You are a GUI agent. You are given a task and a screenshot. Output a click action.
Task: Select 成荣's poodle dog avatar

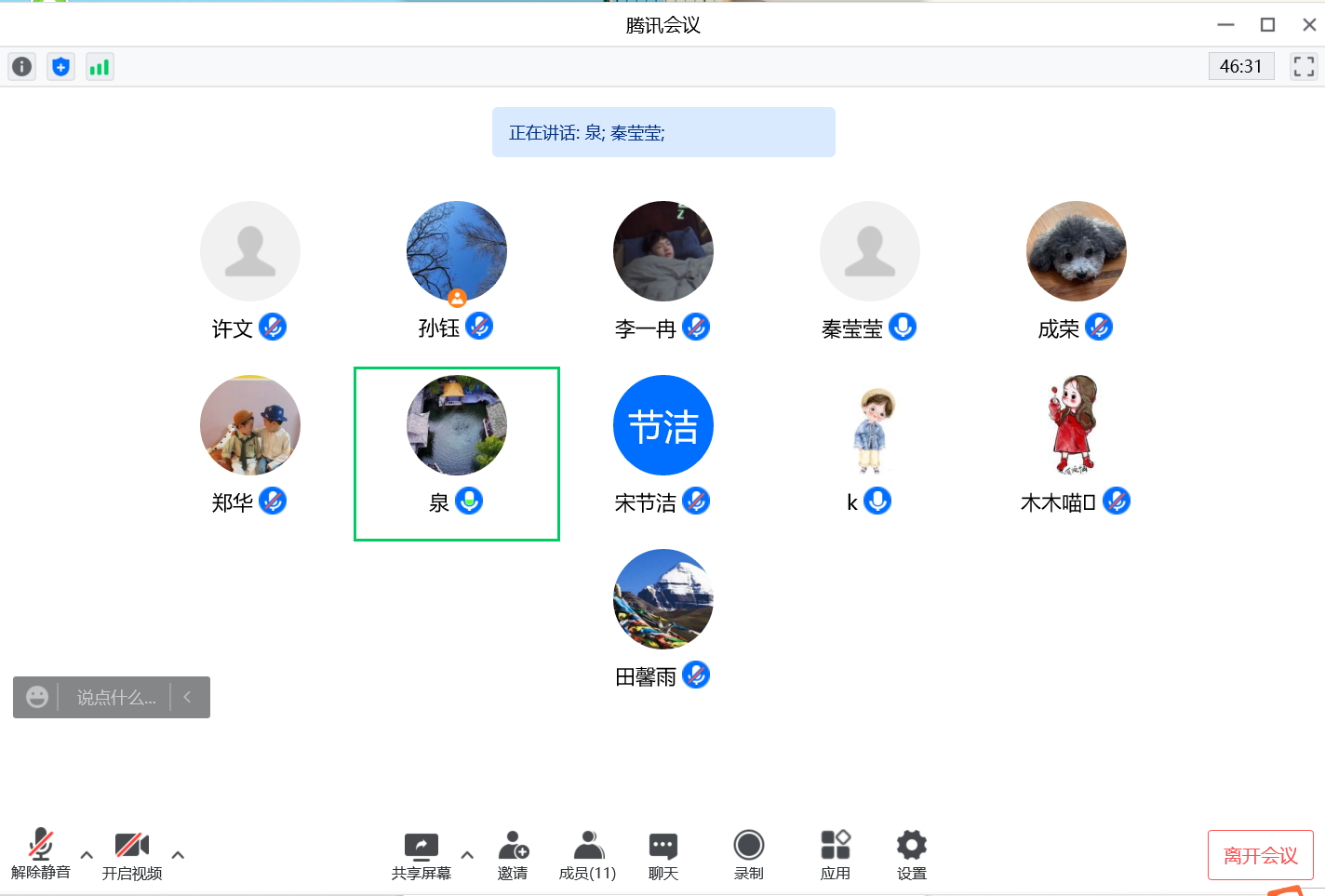1077,251
